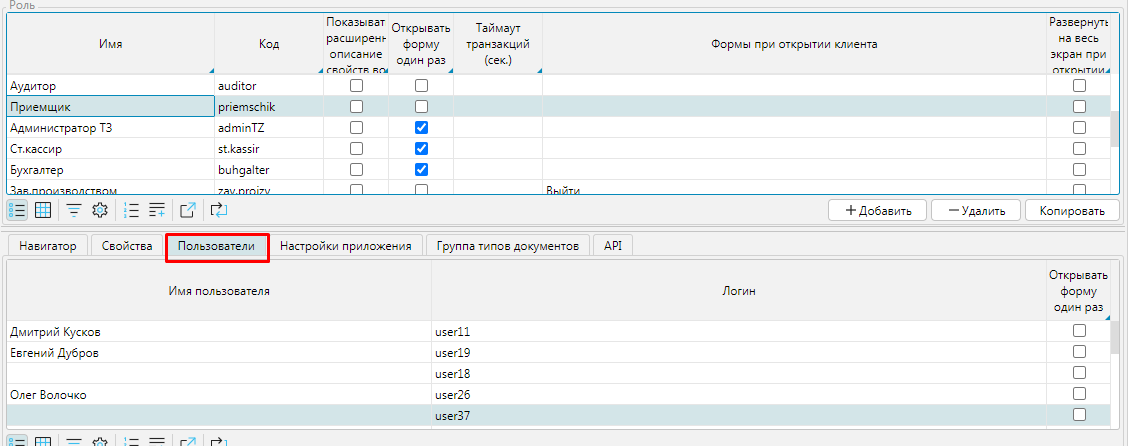This screenshot has height=446, width=1128.
Task: Switch to Настройки приложения tab
Action: pyautogui.click(x=345, y=246)
